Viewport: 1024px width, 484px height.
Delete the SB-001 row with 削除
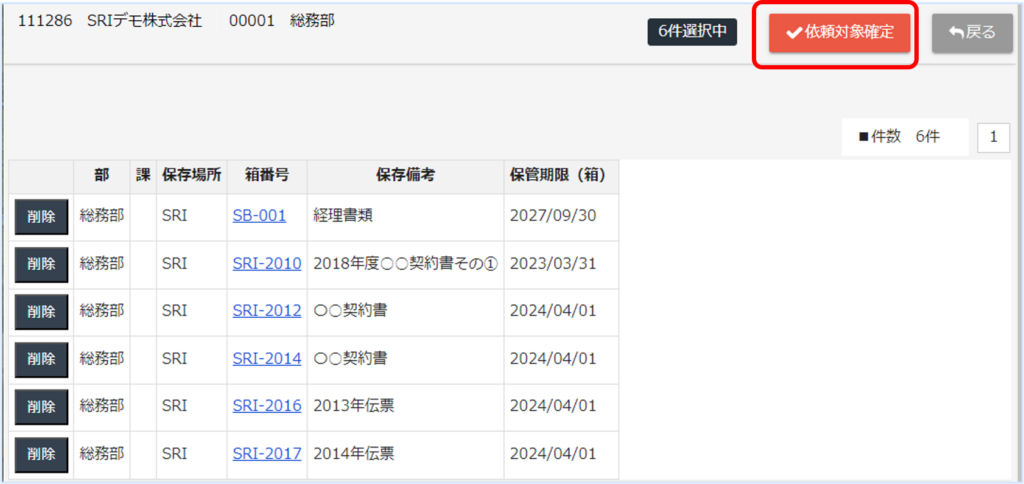(41, 217)
